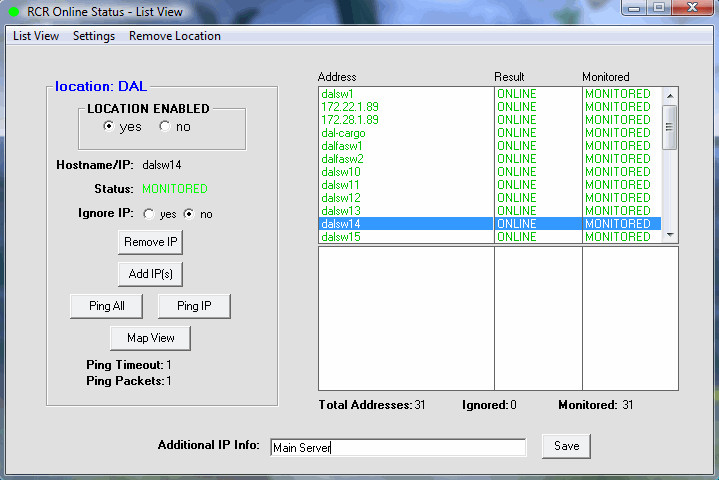719x480 pixels.
Task: Click the Additional IP Info text field
Action: [398, 447]
